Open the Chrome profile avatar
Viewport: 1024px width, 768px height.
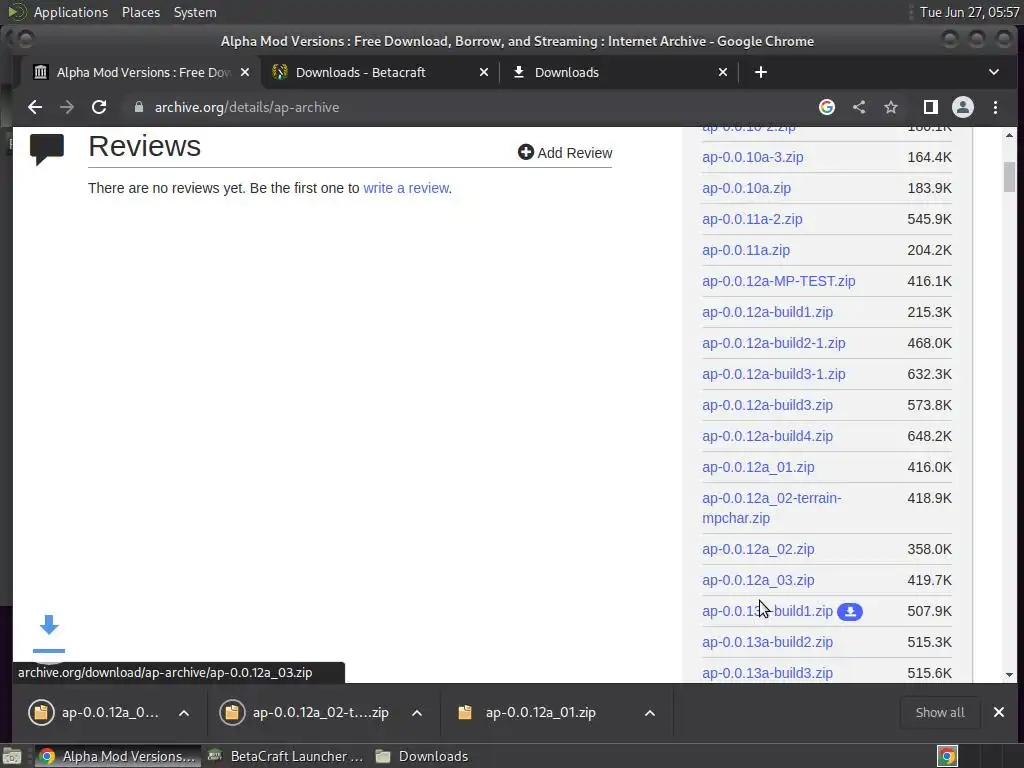963,107
